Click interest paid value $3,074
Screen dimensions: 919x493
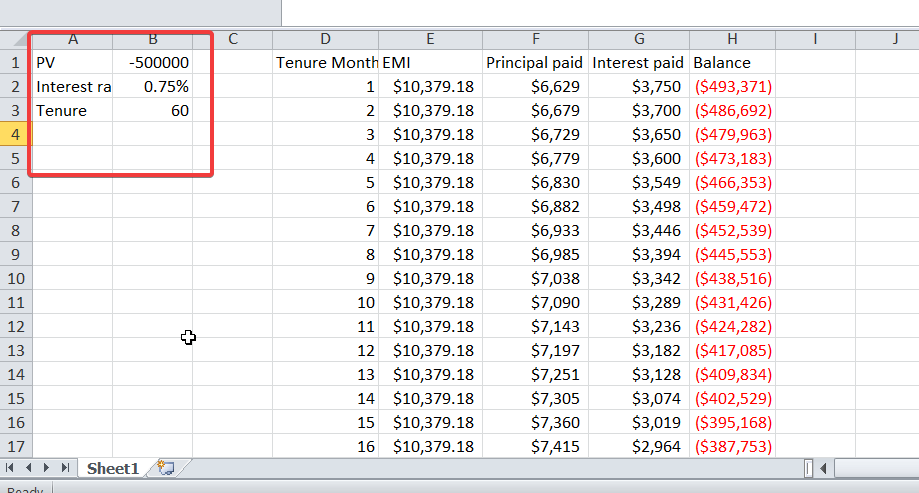pyautogui.click(x=639, y=399)
